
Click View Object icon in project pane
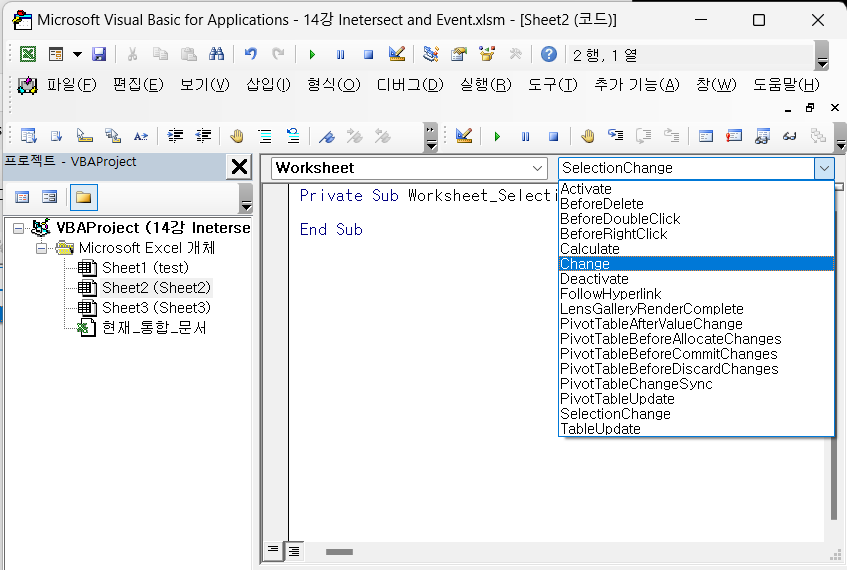point(50,197)
